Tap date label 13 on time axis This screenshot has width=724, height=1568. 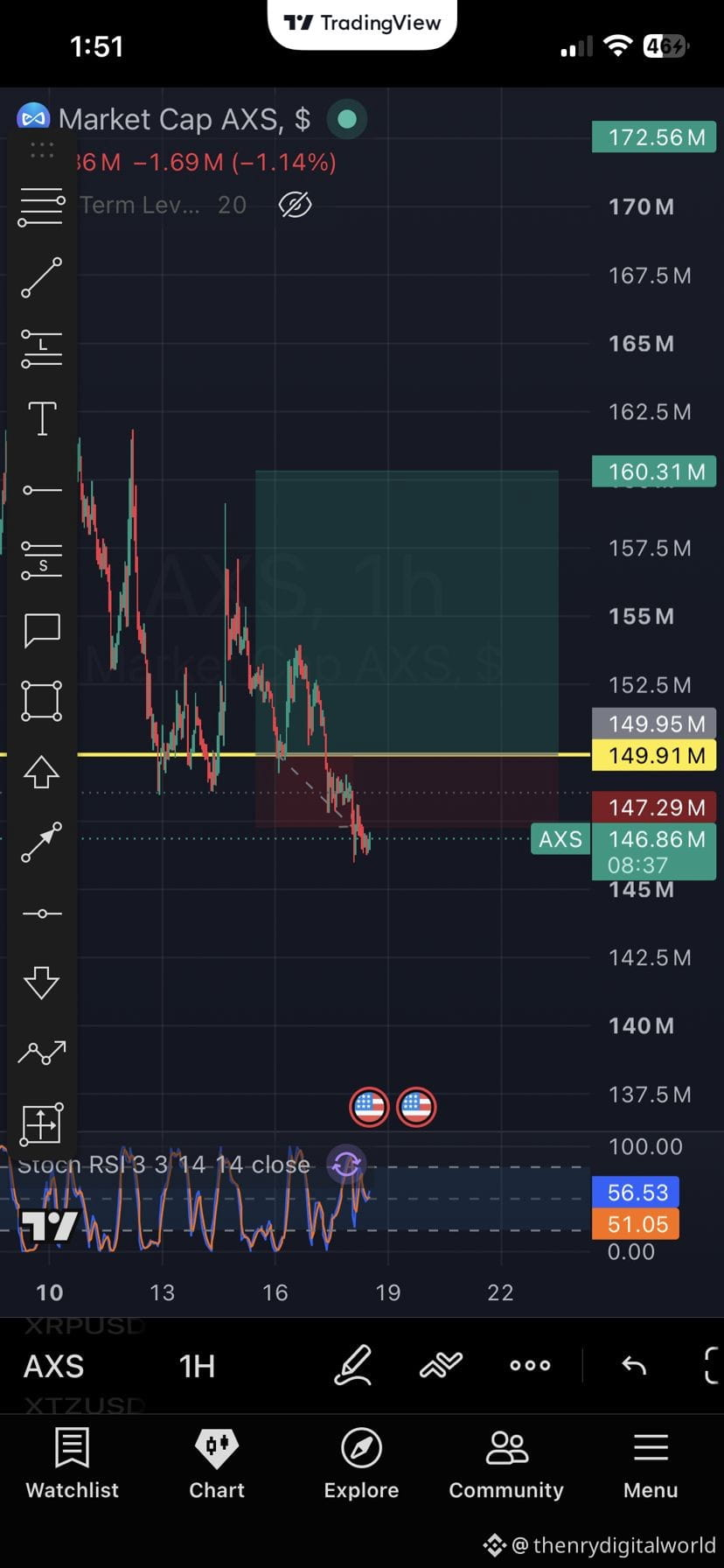click(162, 1292)
